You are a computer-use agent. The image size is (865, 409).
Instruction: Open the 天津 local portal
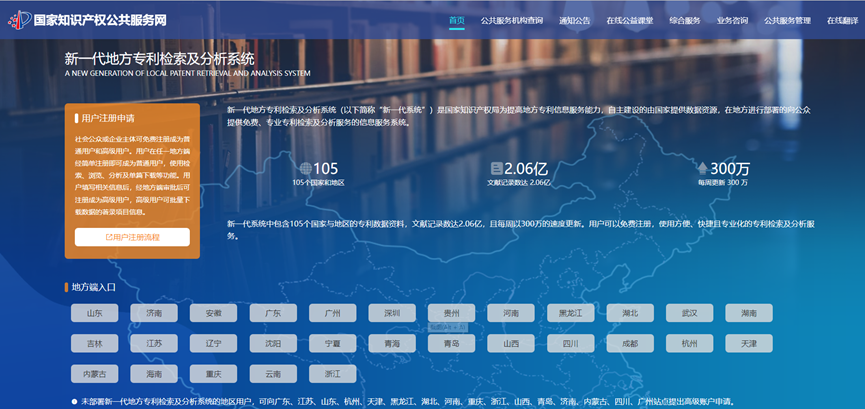point(749,343)
